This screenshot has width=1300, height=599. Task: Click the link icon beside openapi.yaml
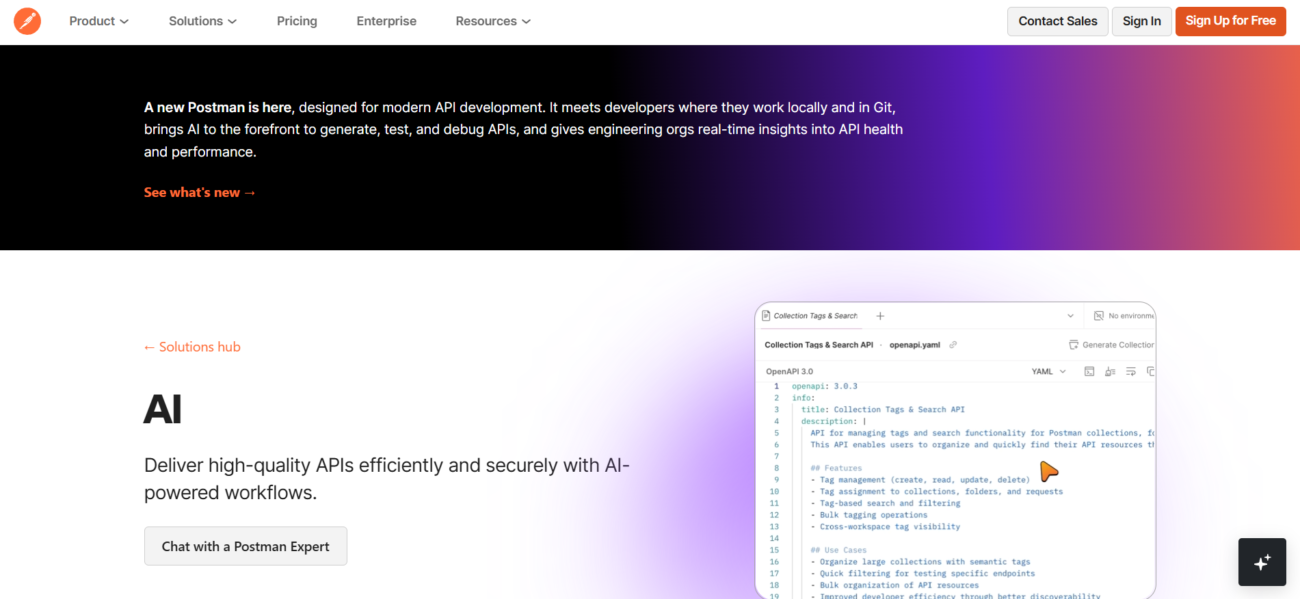click(x=953, y=345)
